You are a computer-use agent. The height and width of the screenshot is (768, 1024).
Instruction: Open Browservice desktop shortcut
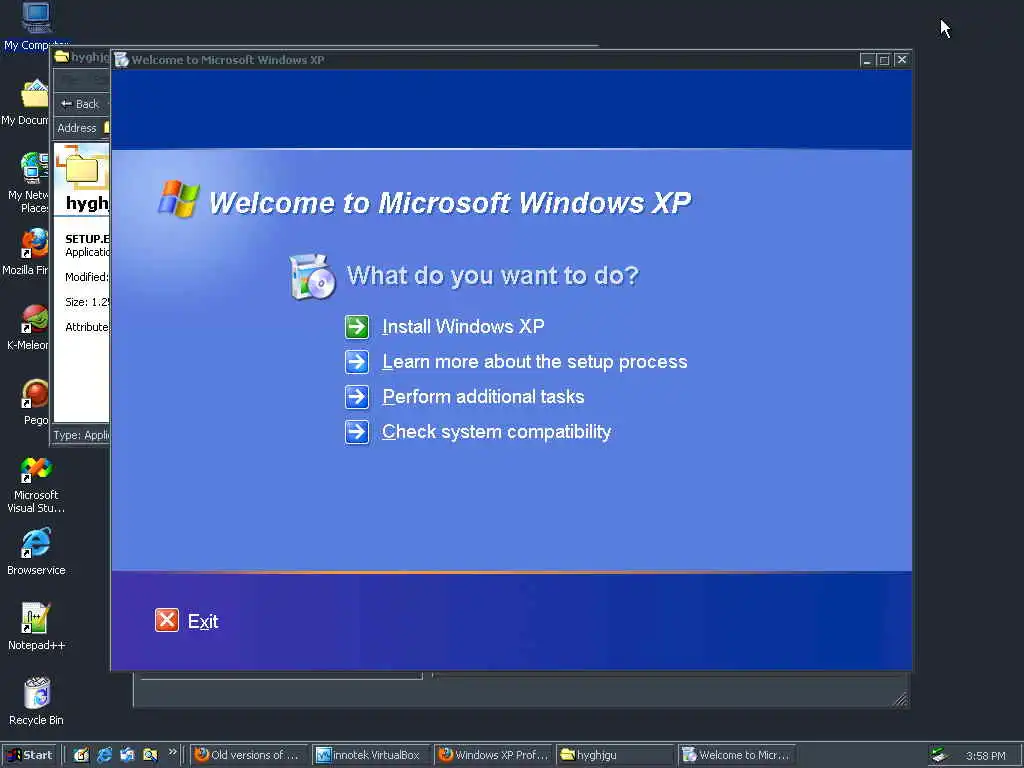tap(36, 552)
